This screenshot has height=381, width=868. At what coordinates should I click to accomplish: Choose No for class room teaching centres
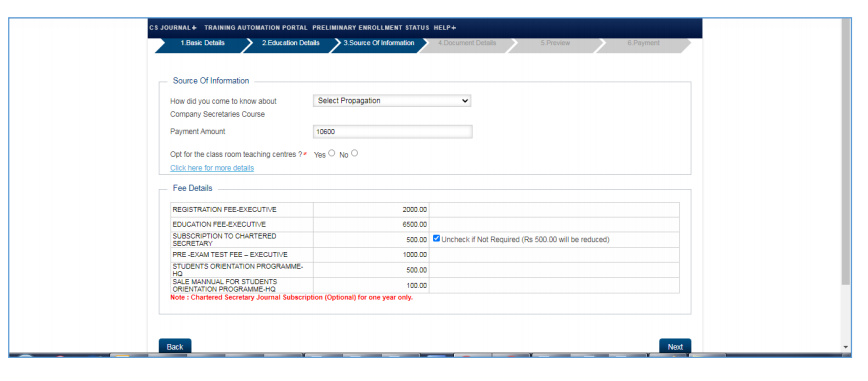click(354, 153)
